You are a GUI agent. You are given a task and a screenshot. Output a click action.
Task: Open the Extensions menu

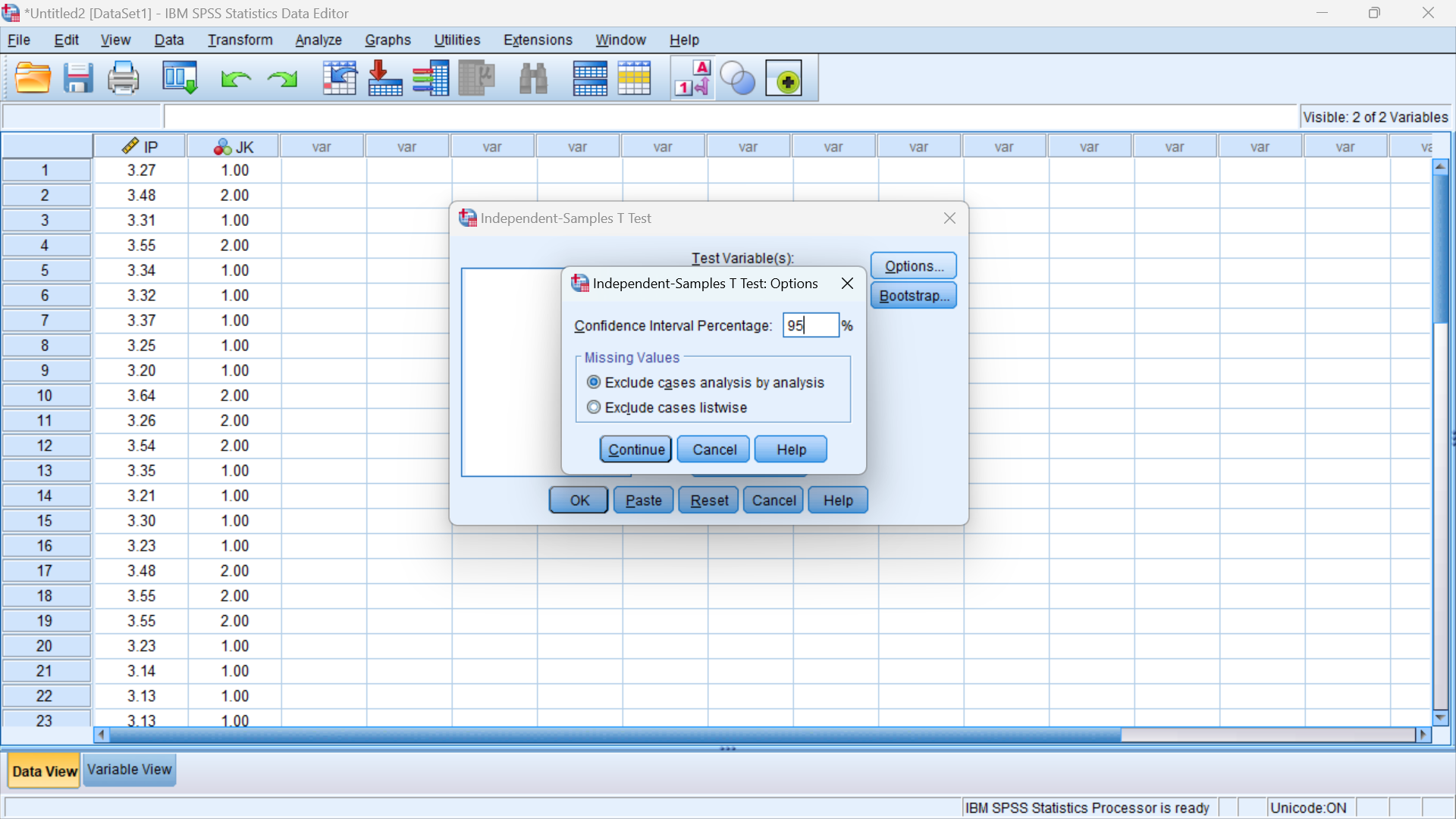pos(538,40)
